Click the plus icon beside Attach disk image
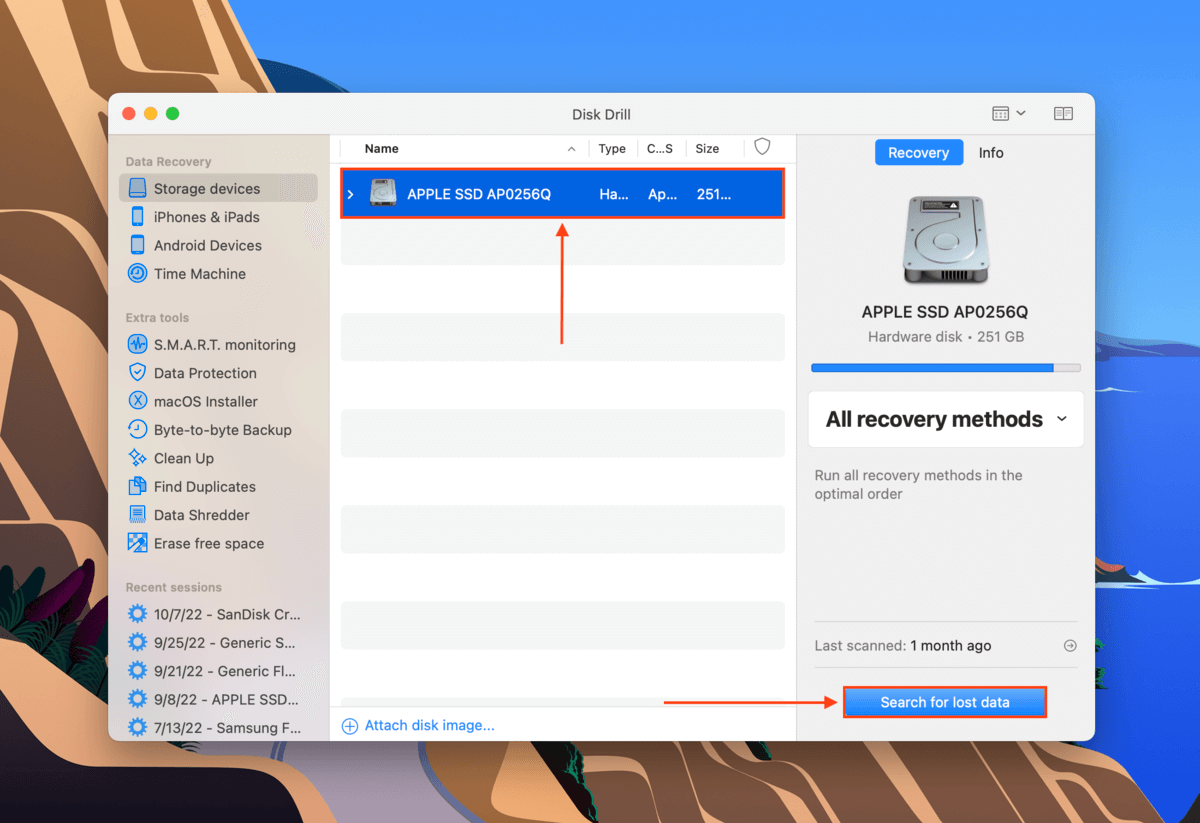Screen dimensions: 1200x823 tap(350, 726)
